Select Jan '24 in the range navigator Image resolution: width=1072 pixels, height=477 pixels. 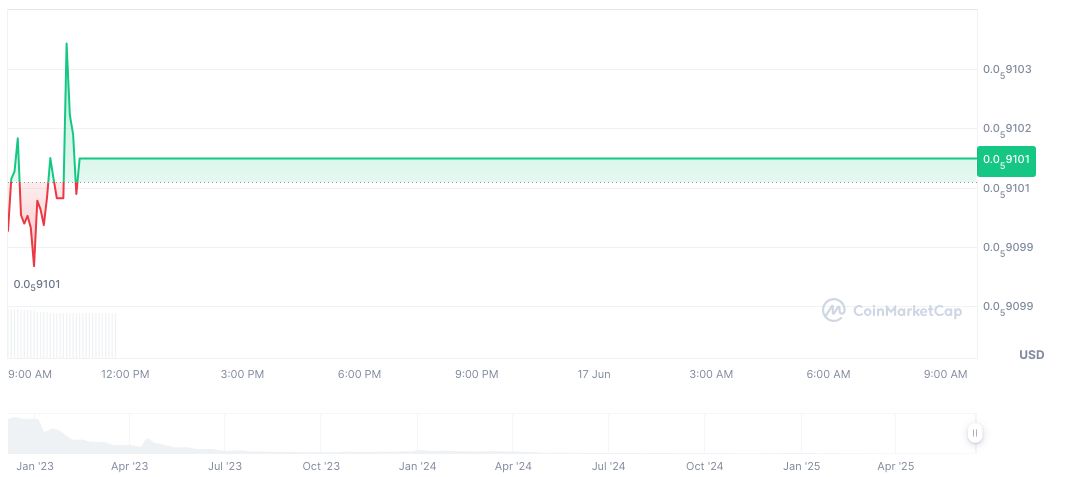417,466
